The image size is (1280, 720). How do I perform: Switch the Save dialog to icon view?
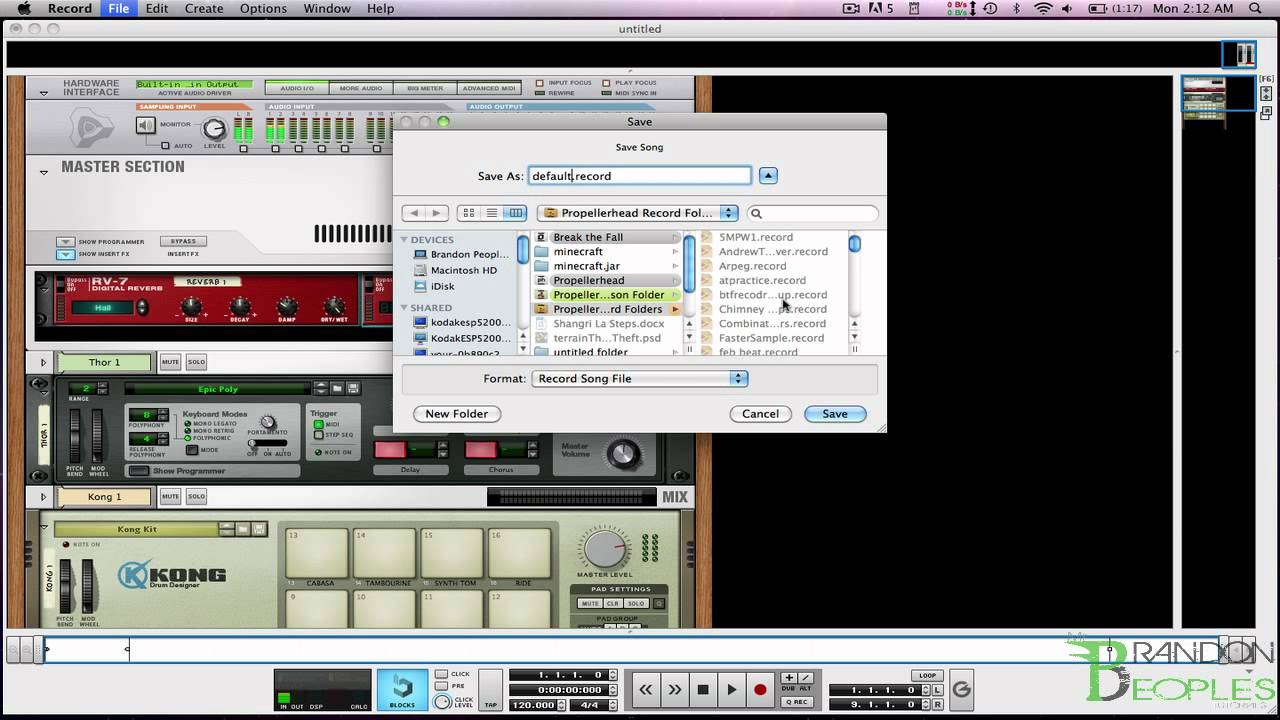point(468,213)
